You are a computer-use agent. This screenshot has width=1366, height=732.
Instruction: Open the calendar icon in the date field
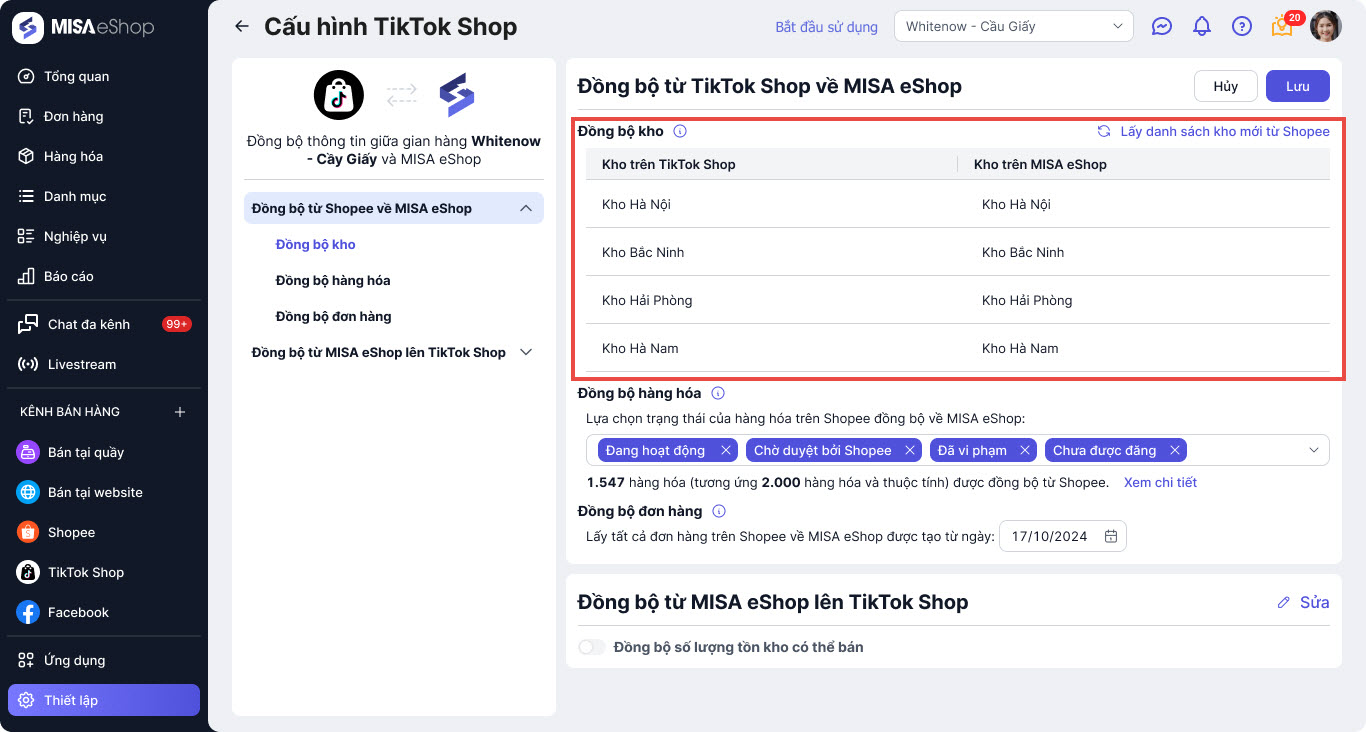point(1111,536)
